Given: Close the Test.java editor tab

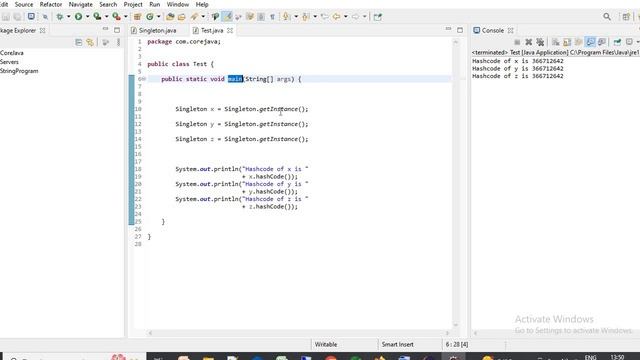Looking at the screenshot, I should (x=230, y=31).
